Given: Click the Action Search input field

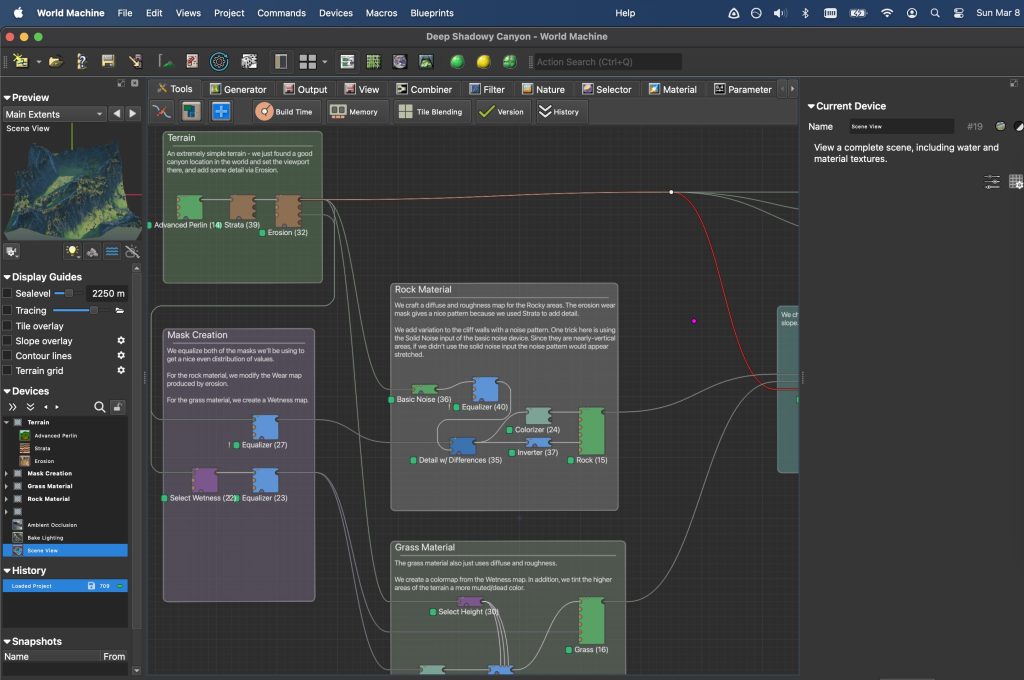Looking at the screenshot, I should pos(607,62).
